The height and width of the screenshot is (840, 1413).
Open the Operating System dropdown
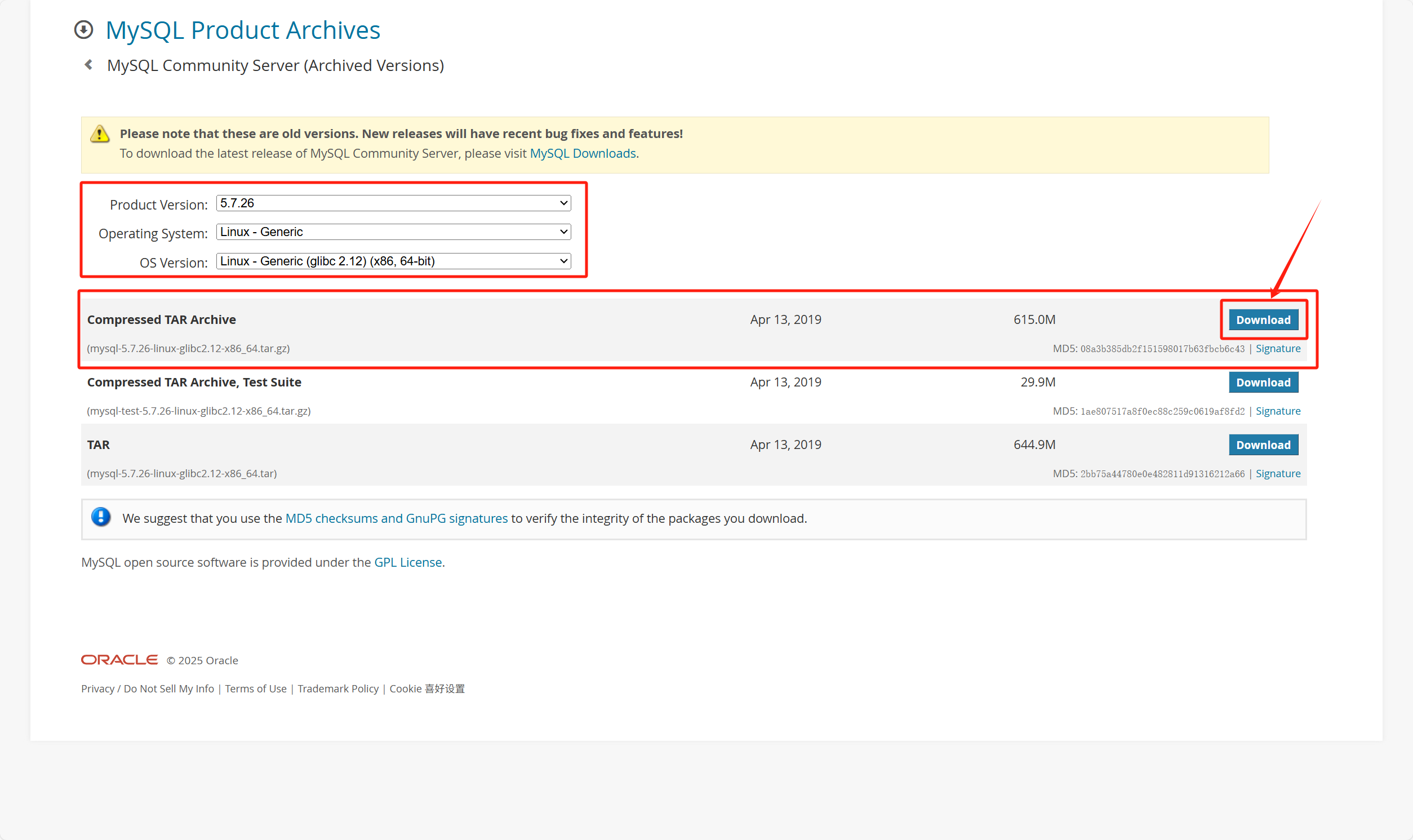[x=393, y=232]
